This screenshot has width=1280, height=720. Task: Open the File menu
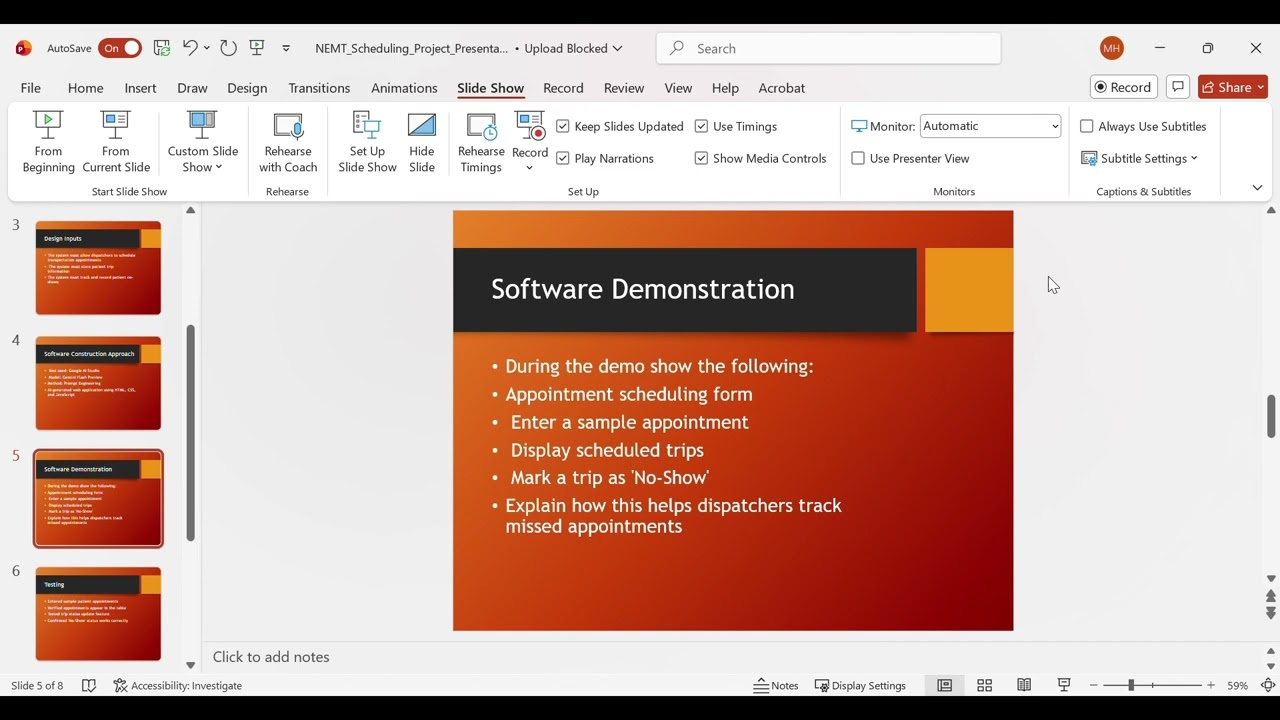31,88
